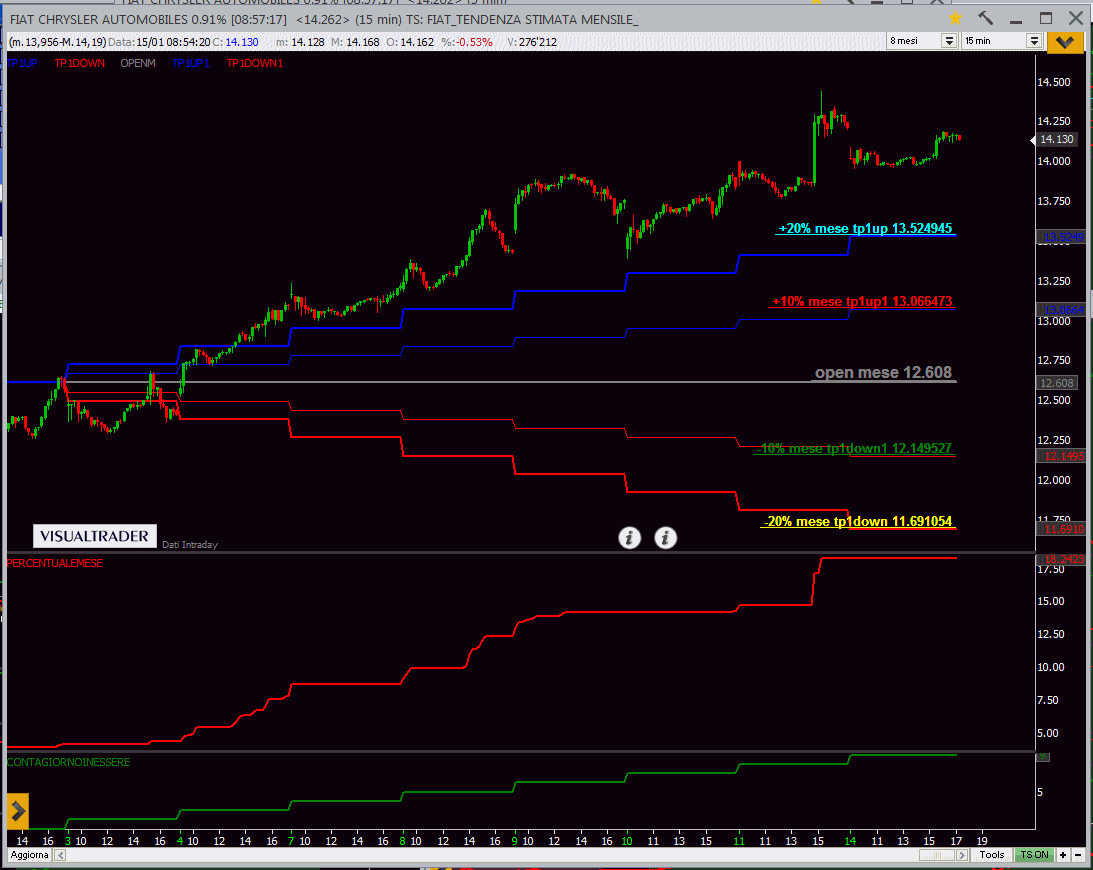Image resolution: width=1093 pixels, height=870 pixels.
Task: Click the CONTAGIORNOINESSERE panel label
Action: tap(68, 763)
